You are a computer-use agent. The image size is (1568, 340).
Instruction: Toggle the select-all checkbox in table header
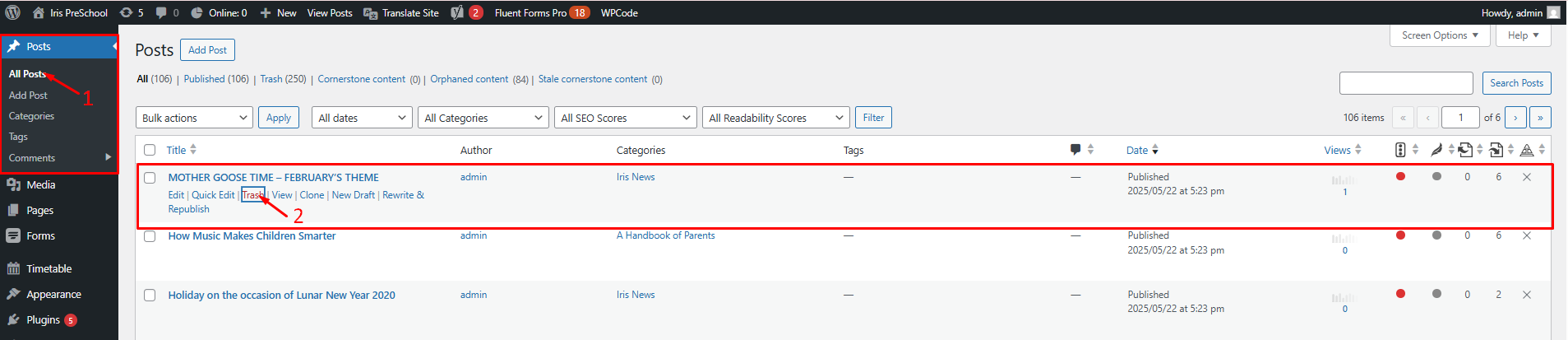150,150
